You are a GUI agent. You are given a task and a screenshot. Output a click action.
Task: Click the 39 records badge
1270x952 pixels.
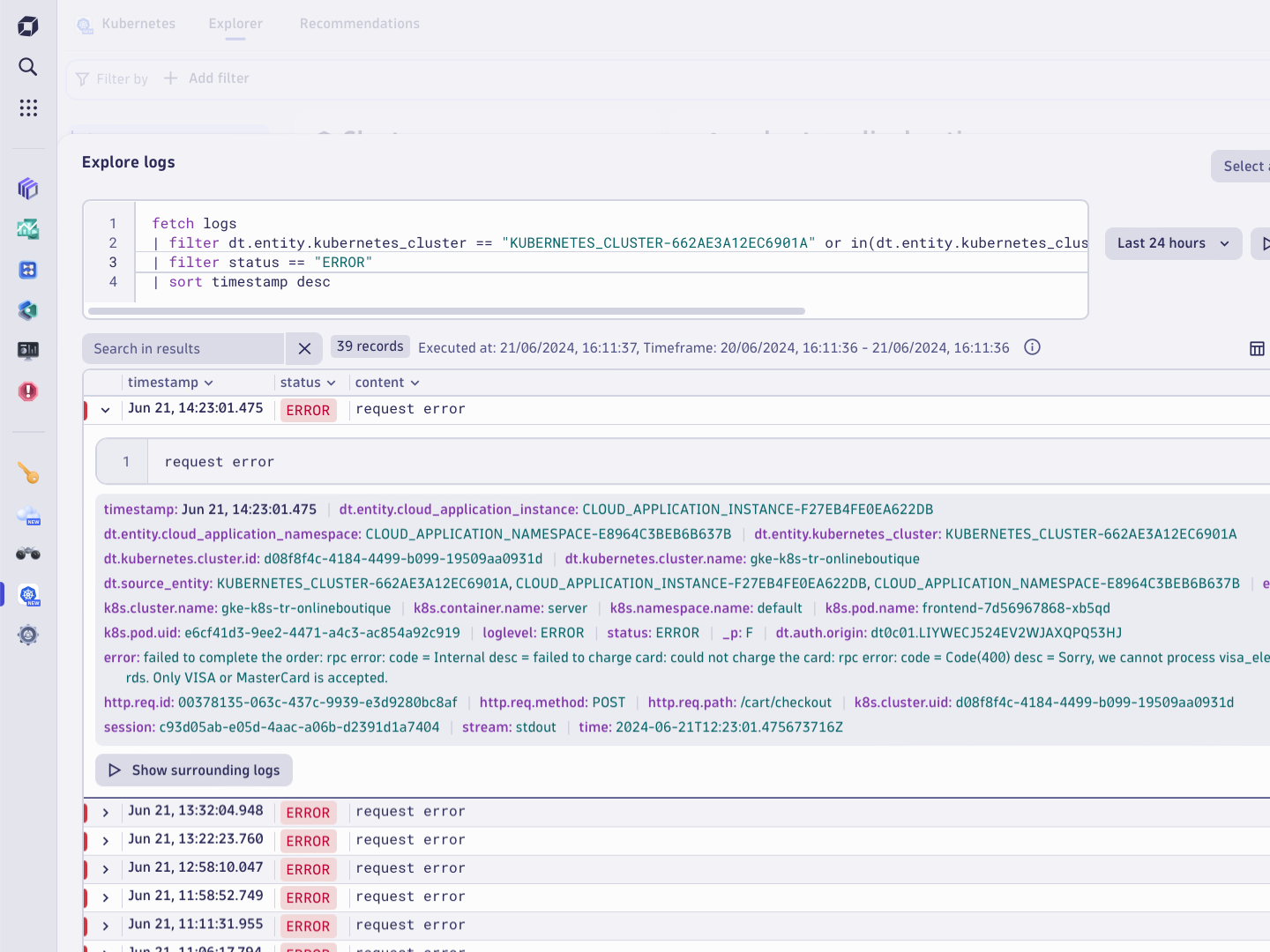pos(370,346)
